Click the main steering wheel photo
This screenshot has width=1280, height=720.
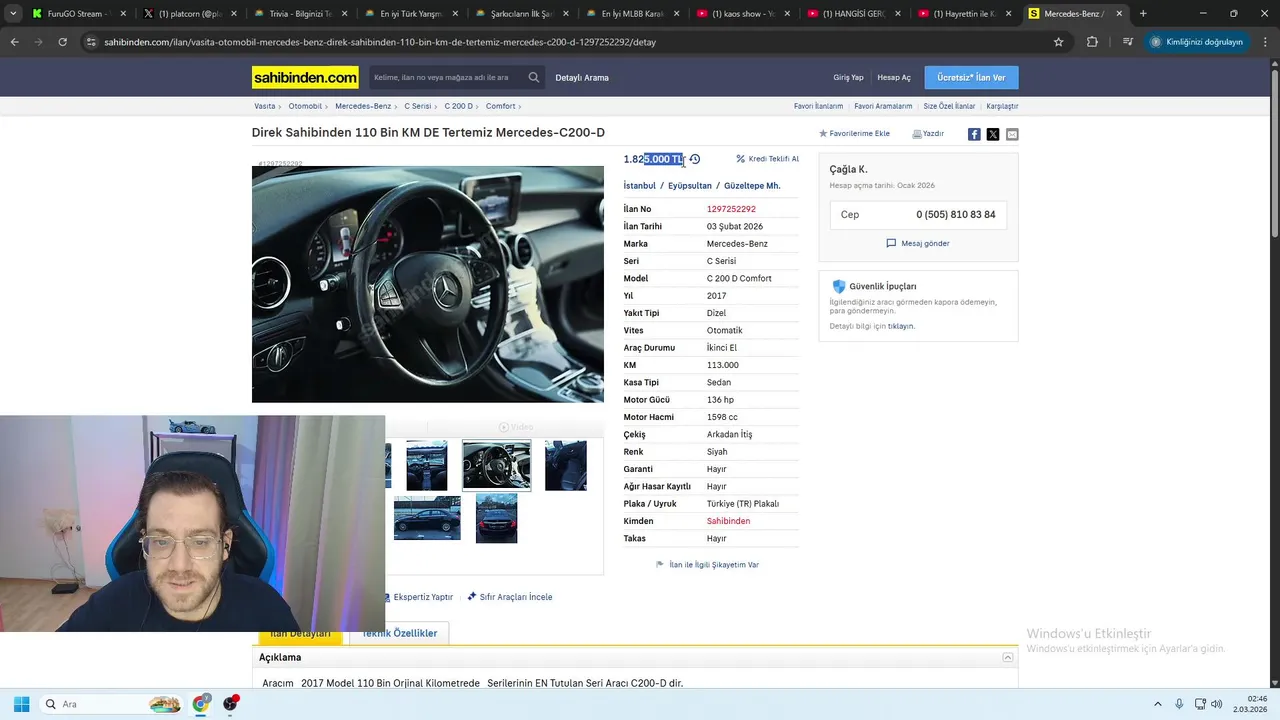pyautogui.click(x=428, y=284)
